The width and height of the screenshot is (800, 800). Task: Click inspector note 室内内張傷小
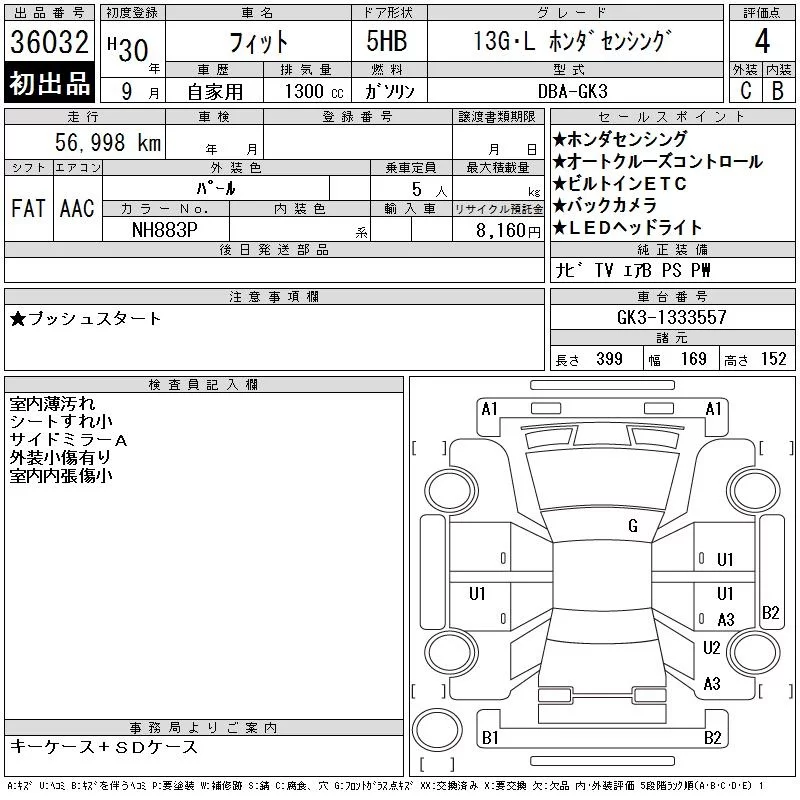pos(61,476)
